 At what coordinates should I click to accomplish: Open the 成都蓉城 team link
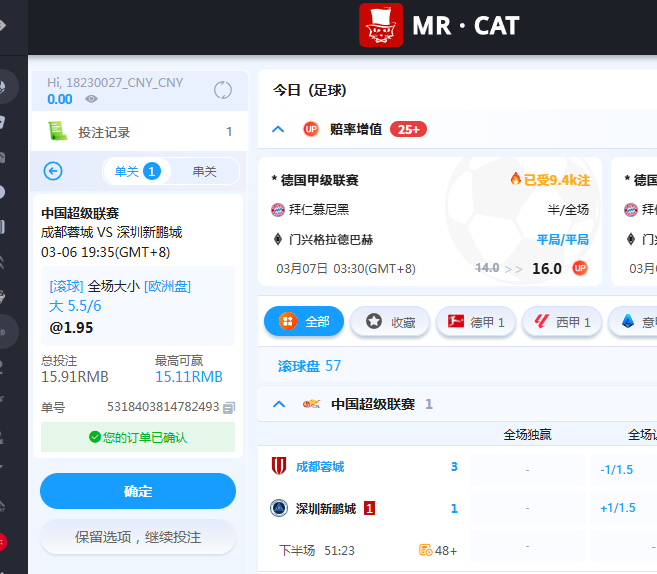pyautogui.click(x=320, y=466)
